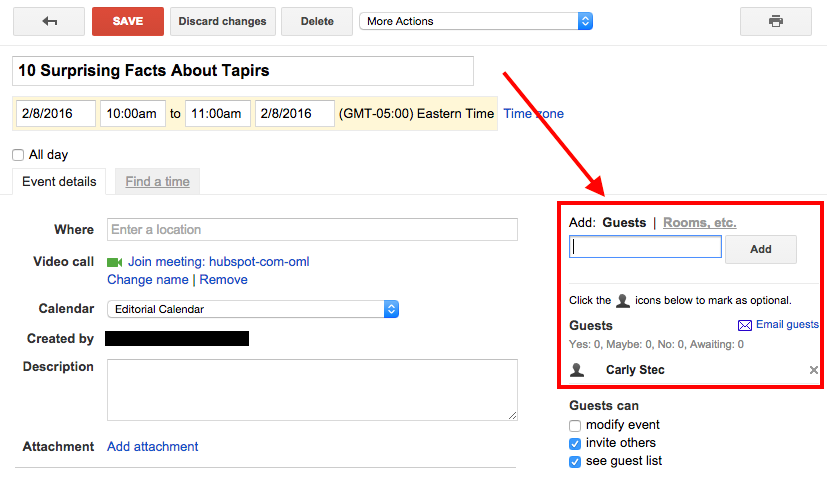Switch to the Find a time tab
827x478 pixels.
157,182
